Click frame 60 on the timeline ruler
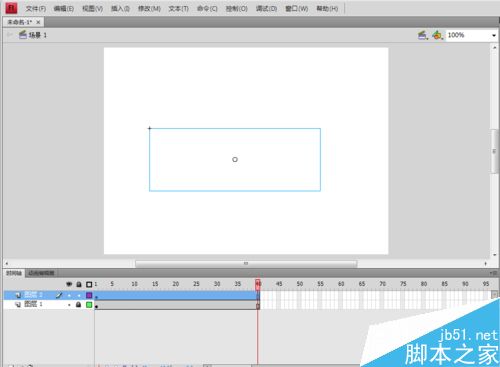Screen dimensions: 500x367 click(341, 284)
